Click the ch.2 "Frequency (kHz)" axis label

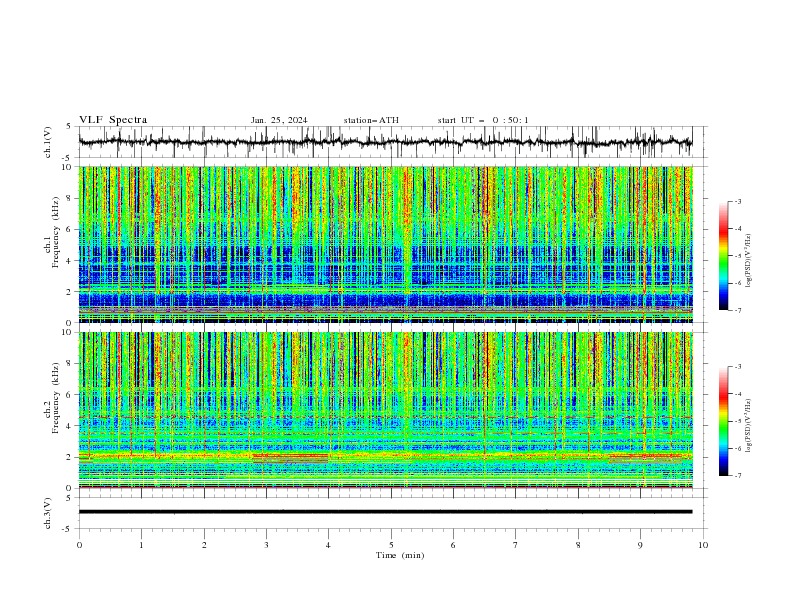[56, 398]
